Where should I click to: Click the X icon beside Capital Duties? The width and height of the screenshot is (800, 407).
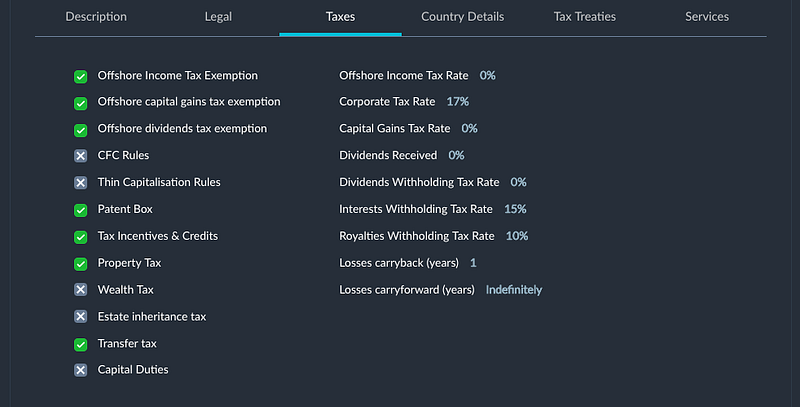81,370
